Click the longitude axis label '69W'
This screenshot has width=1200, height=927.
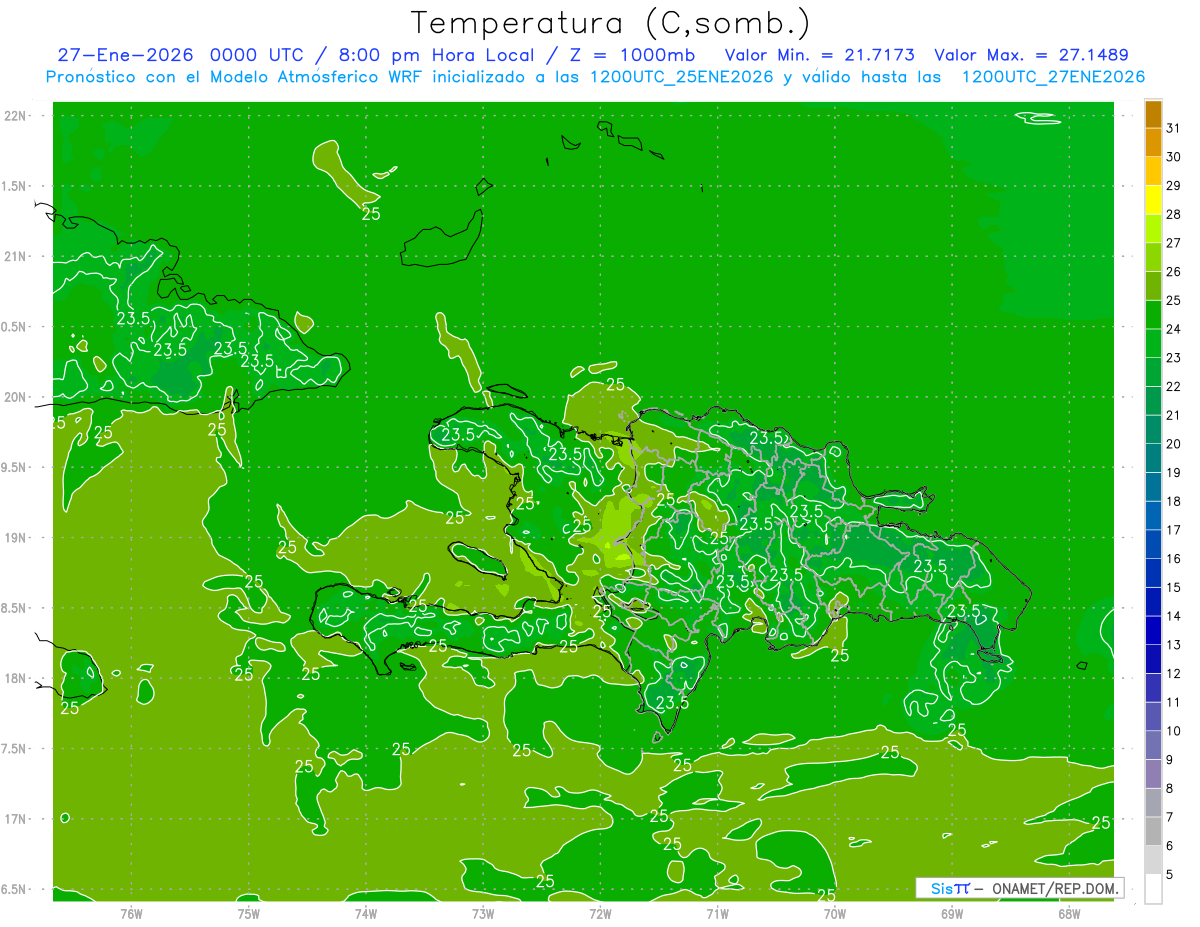[x=952, y=914]
